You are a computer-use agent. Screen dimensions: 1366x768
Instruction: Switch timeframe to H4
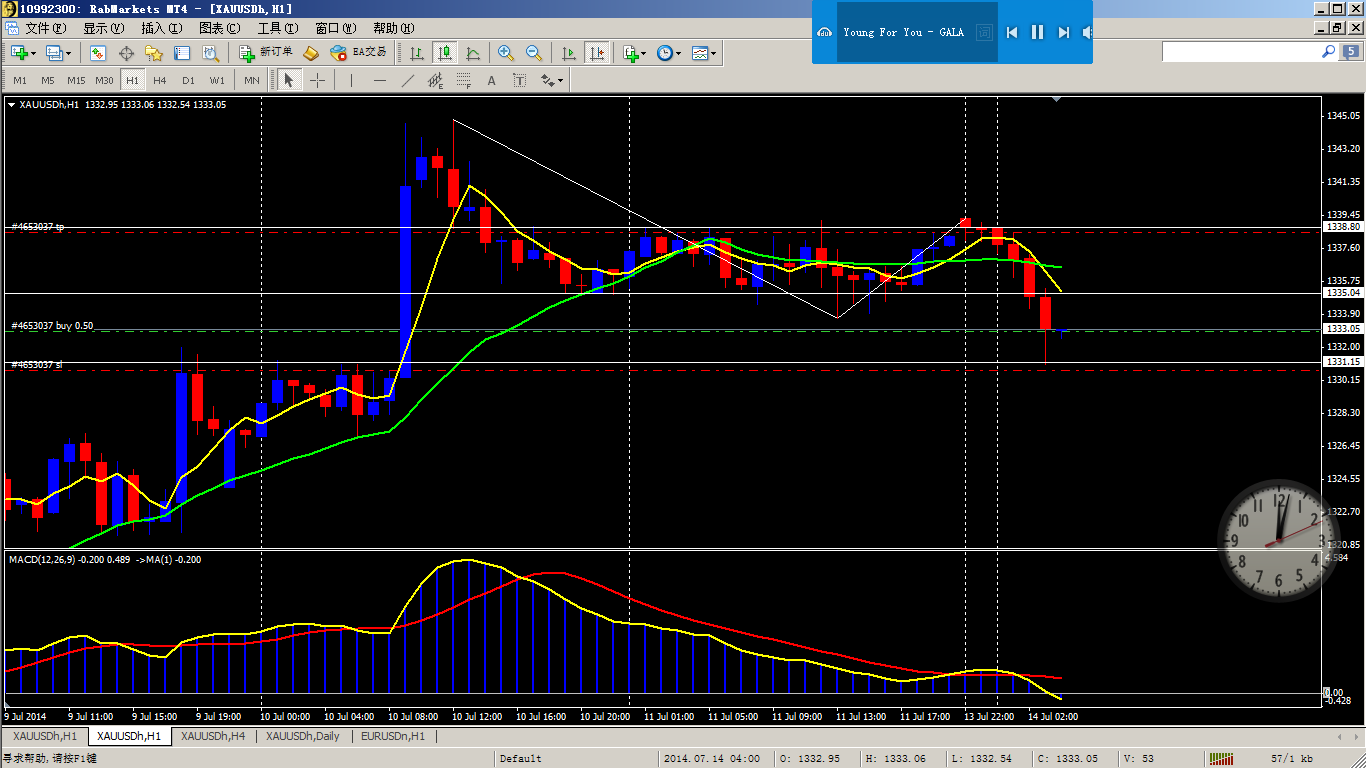pos(160,80)
